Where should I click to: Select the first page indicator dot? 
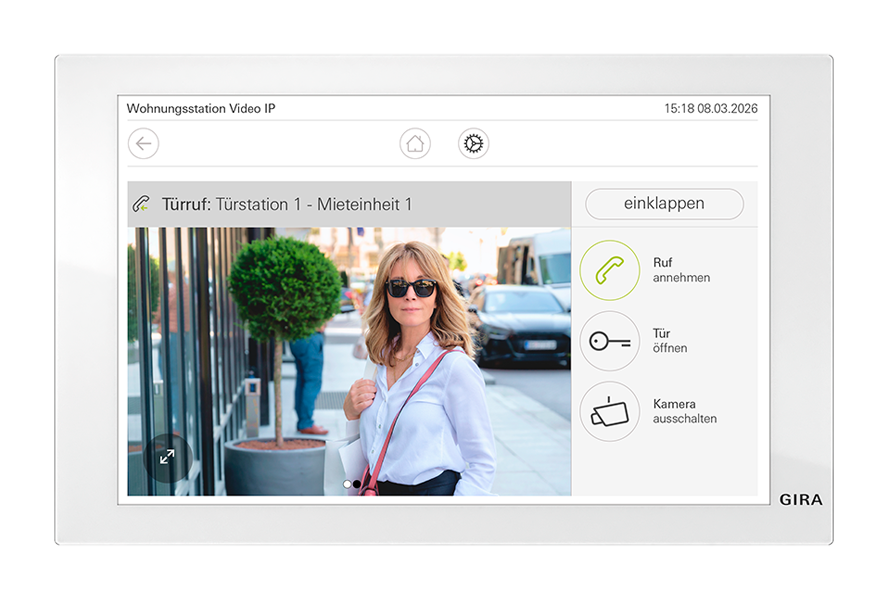[x=347, y=484]
